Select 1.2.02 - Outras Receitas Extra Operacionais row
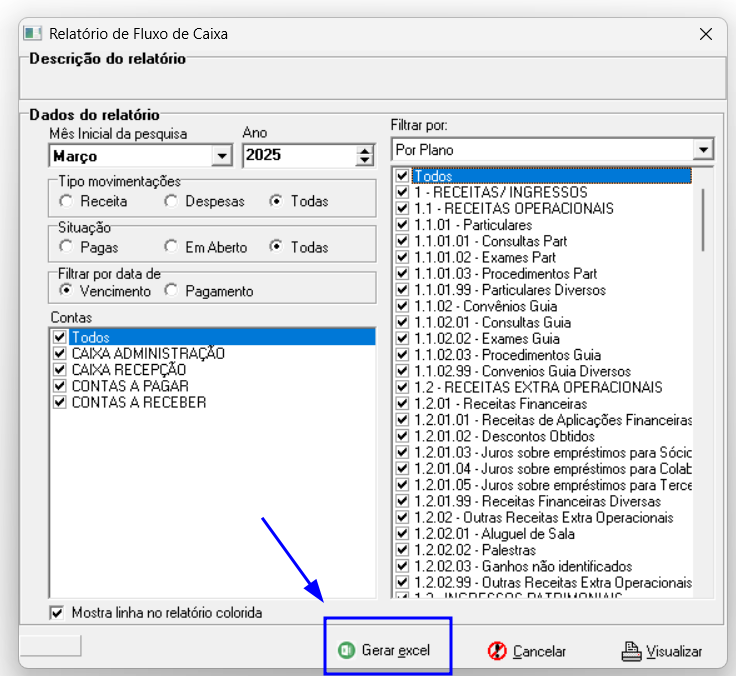The width and height of the screenshot is (736, 676). click(544, 518)
